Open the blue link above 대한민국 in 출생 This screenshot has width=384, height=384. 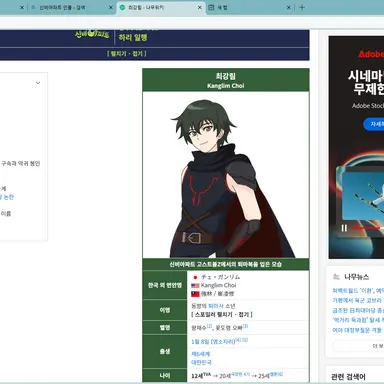click(201, 354)
